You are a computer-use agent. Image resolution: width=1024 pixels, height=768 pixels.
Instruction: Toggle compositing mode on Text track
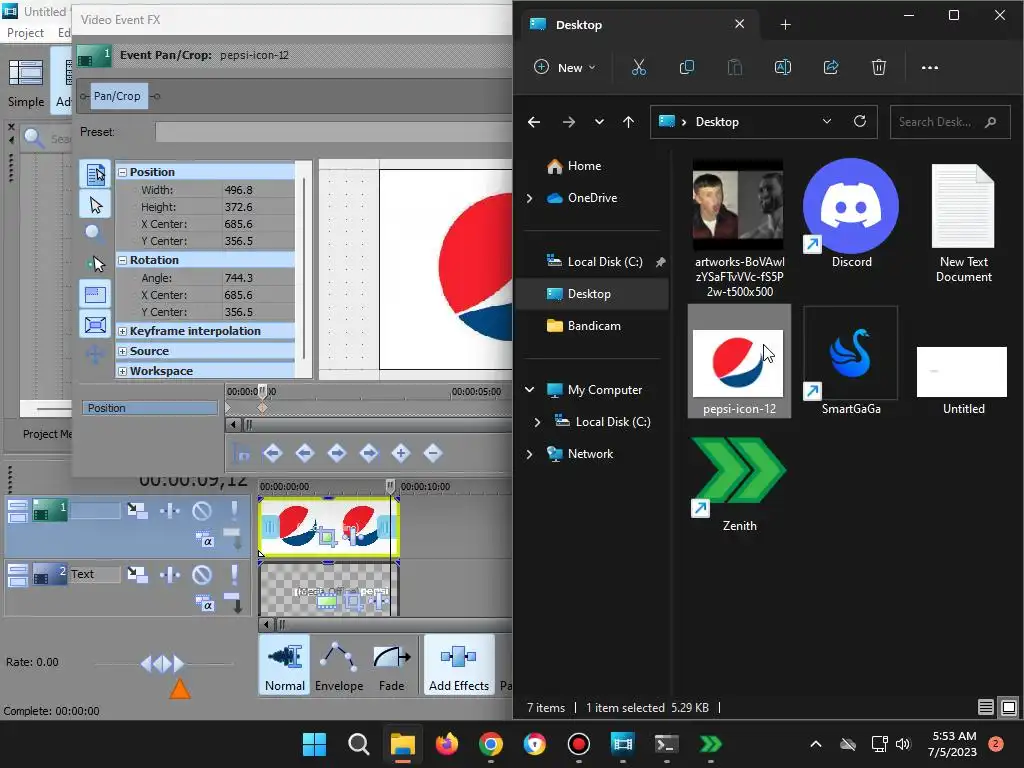pos(204,603)
